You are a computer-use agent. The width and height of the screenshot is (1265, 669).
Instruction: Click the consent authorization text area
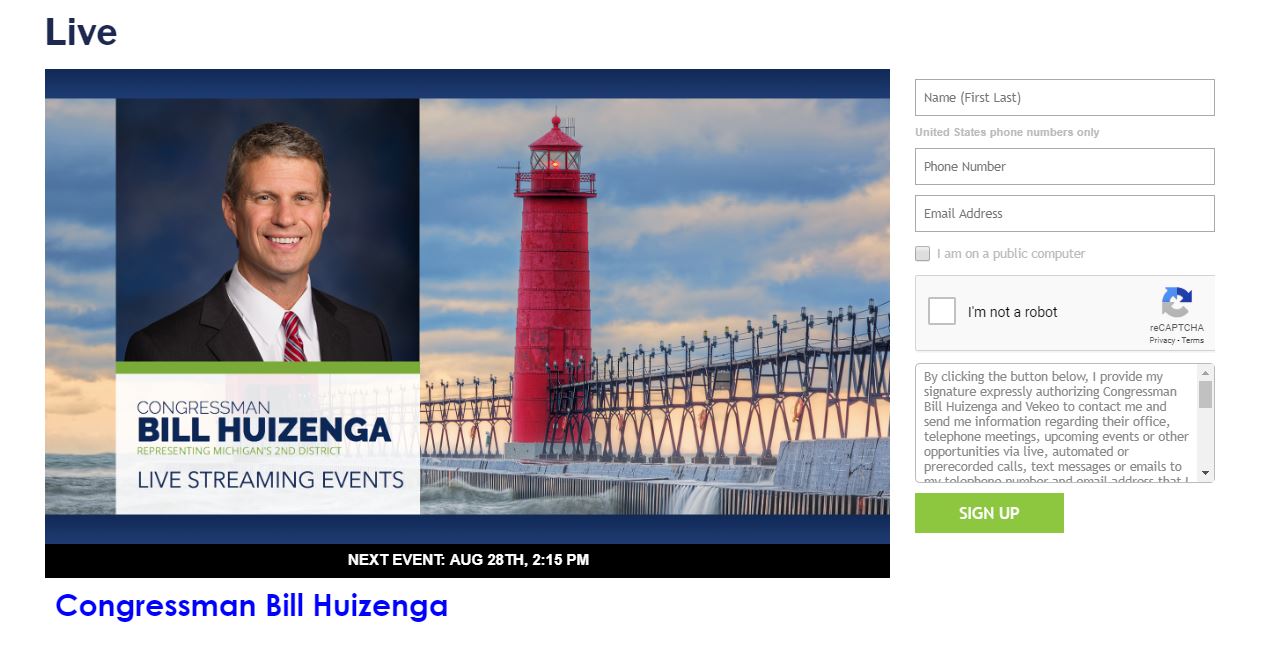1056,423
